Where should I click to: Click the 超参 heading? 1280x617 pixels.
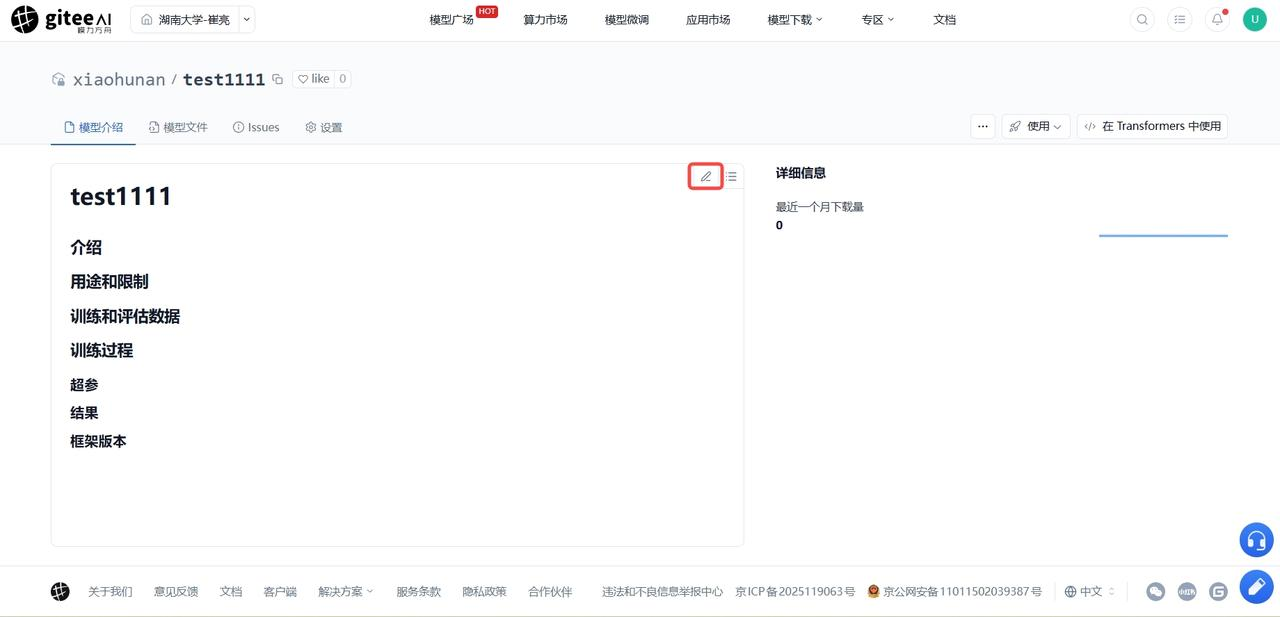pos(84,385)
